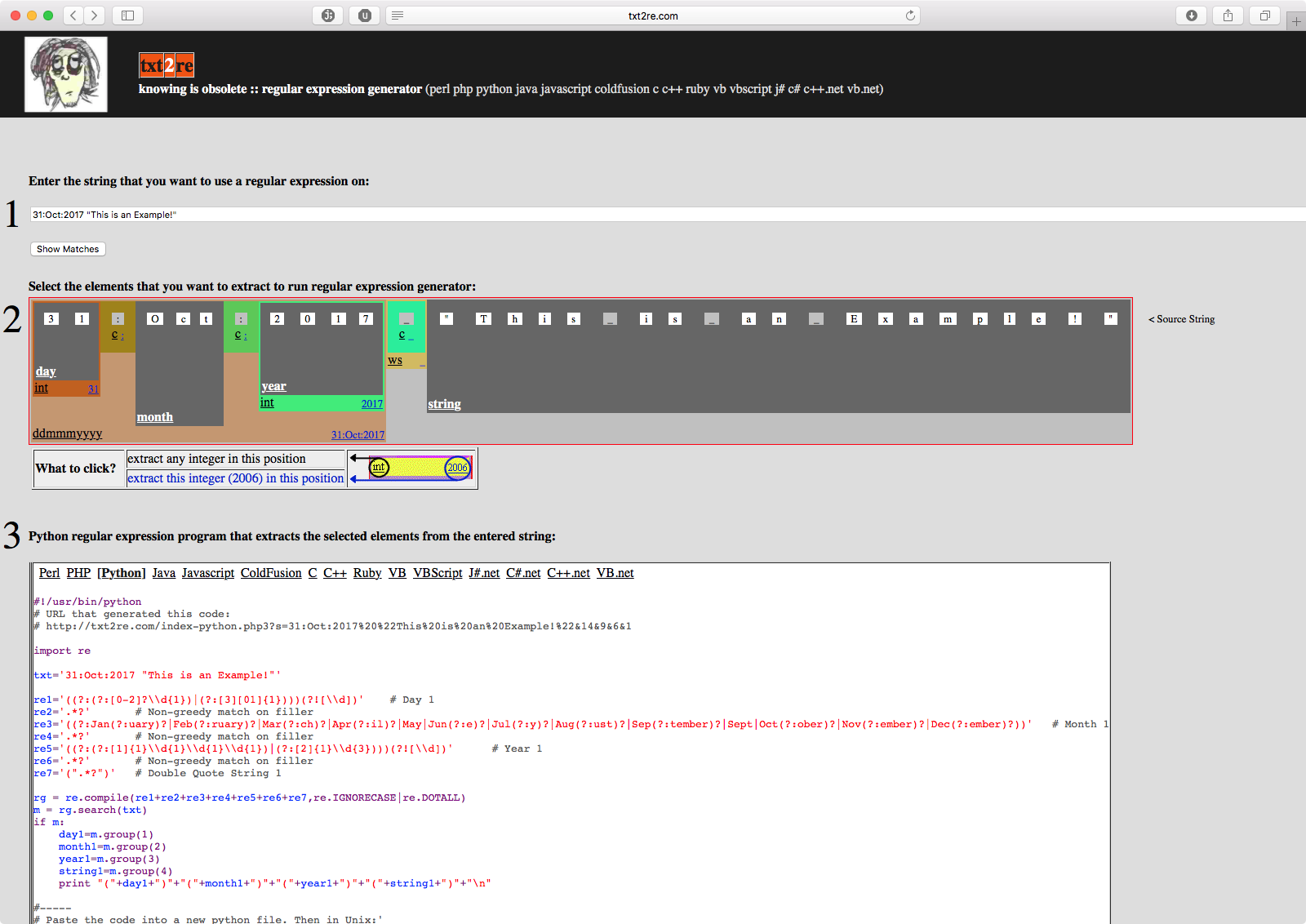Reload the page with the refresh icon
This screenshot has height=924, width=1306.
point(910,16)
